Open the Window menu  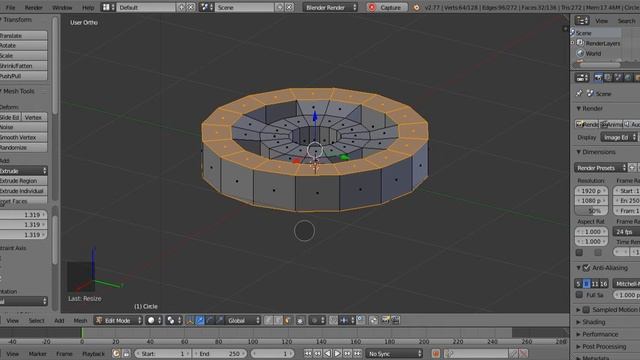coord(62,7)
